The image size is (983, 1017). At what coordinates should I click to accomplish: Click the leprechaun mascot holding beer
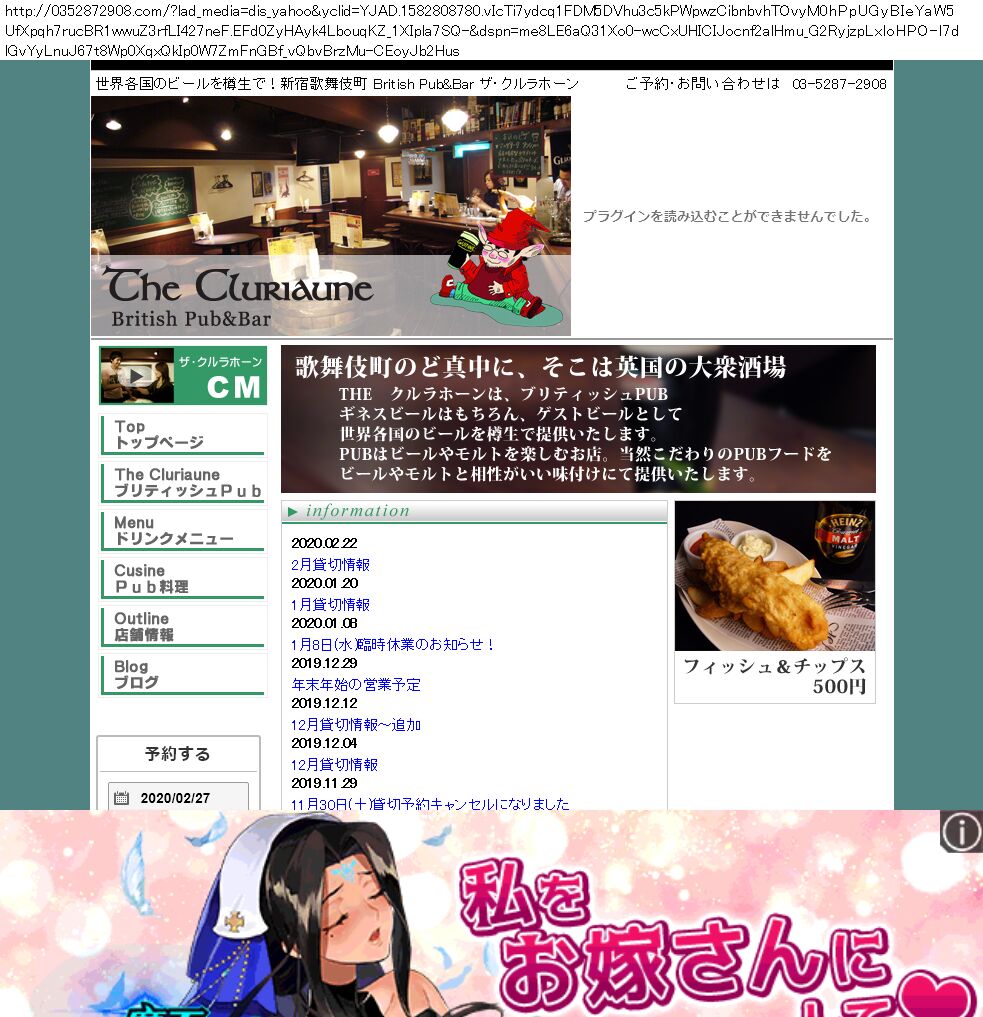498,268
